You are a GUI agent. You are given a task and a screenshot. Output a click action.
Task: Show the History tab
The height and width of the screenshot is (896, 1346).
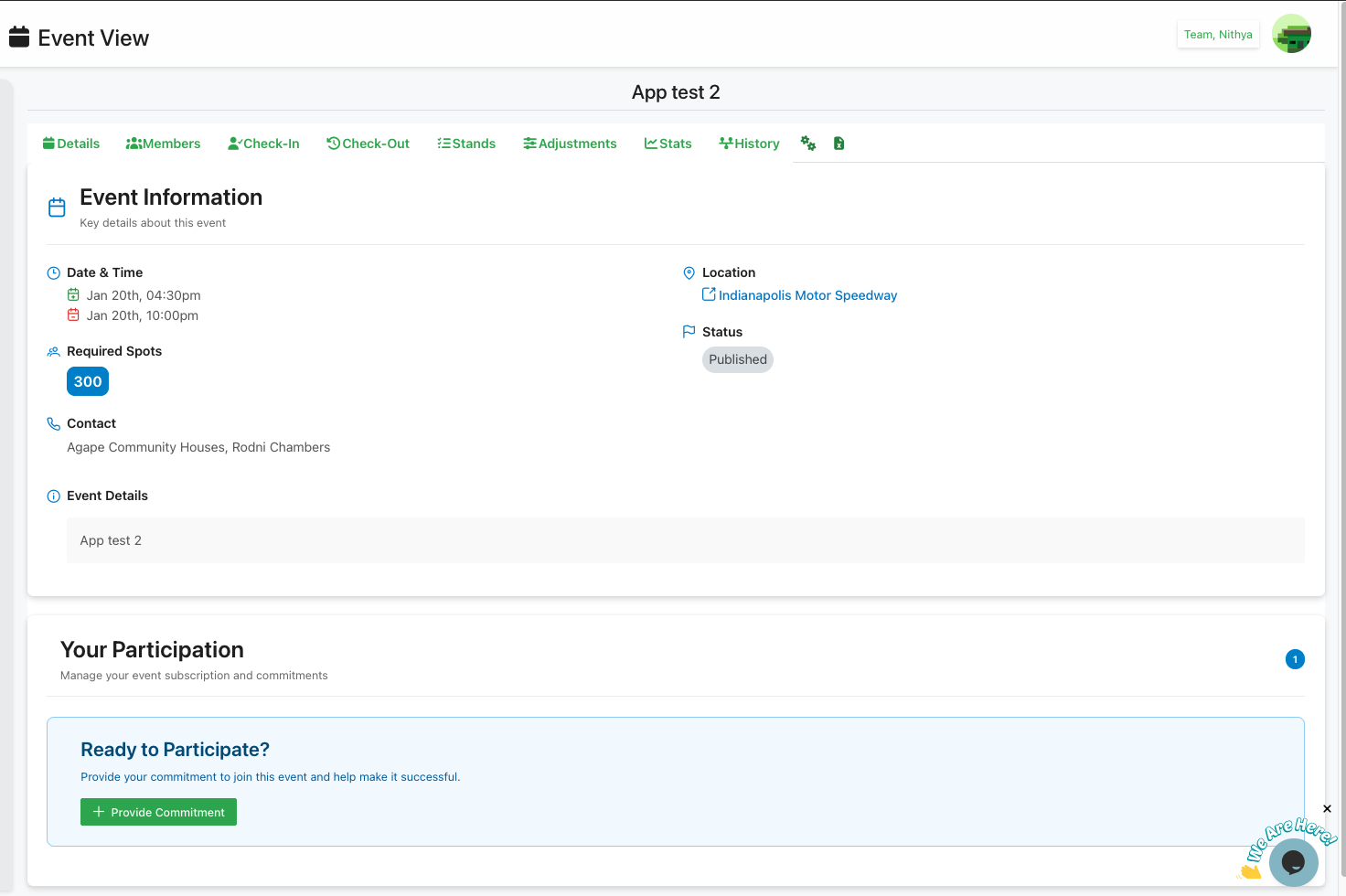pos(749,144)
